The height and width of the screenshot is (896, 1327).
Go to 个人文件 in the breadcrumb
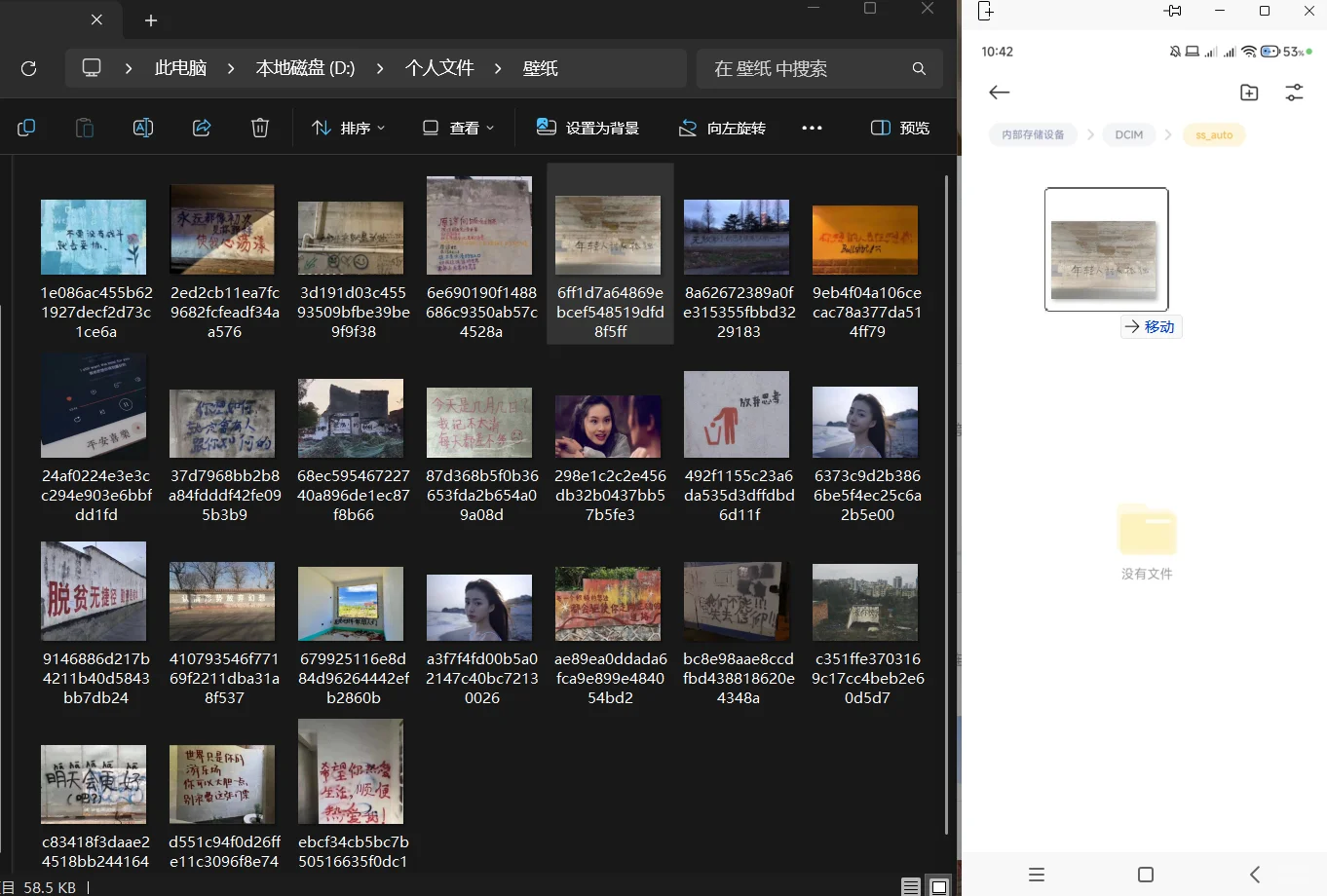439,68
